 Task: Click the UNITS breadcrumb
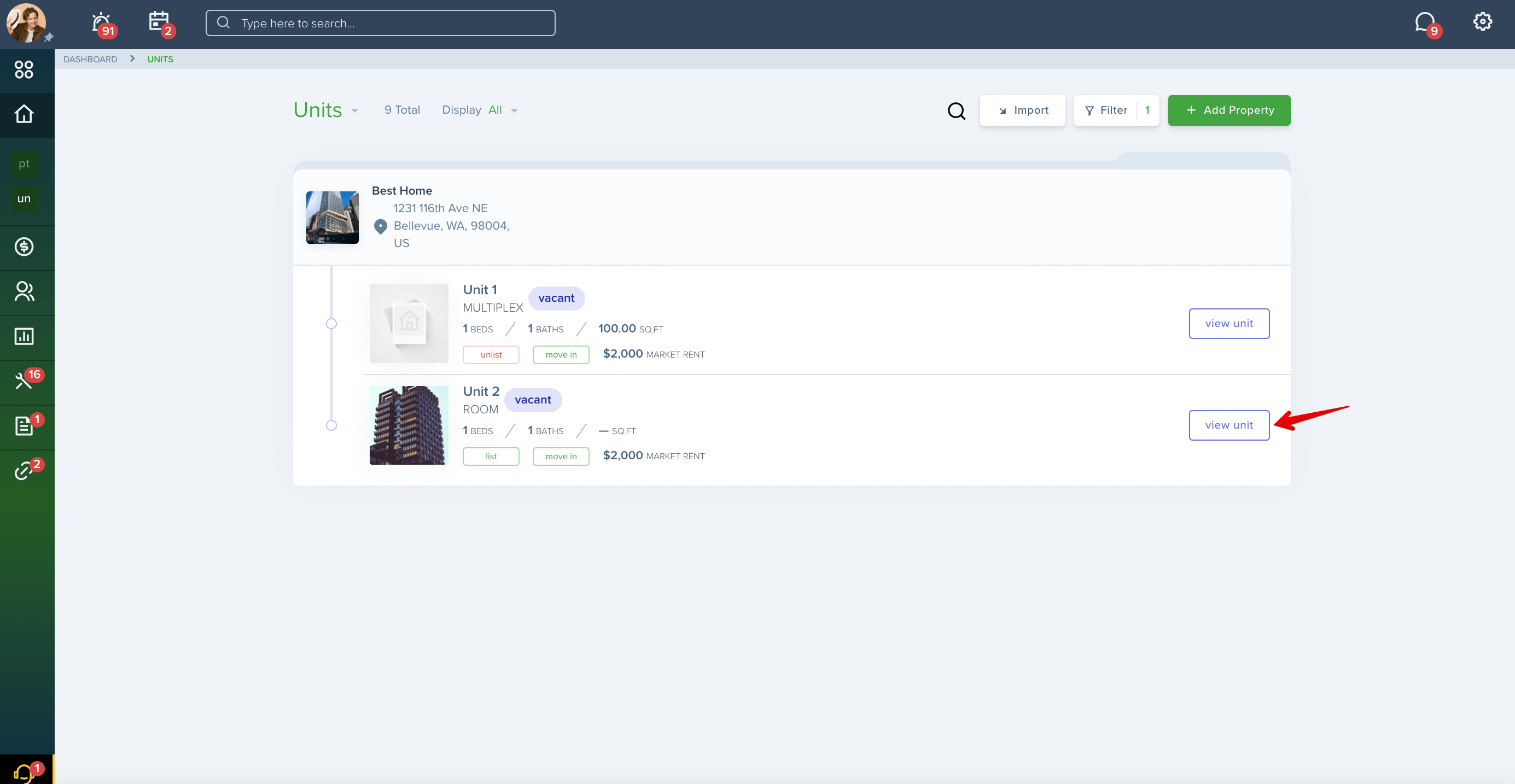pos(160,60)
